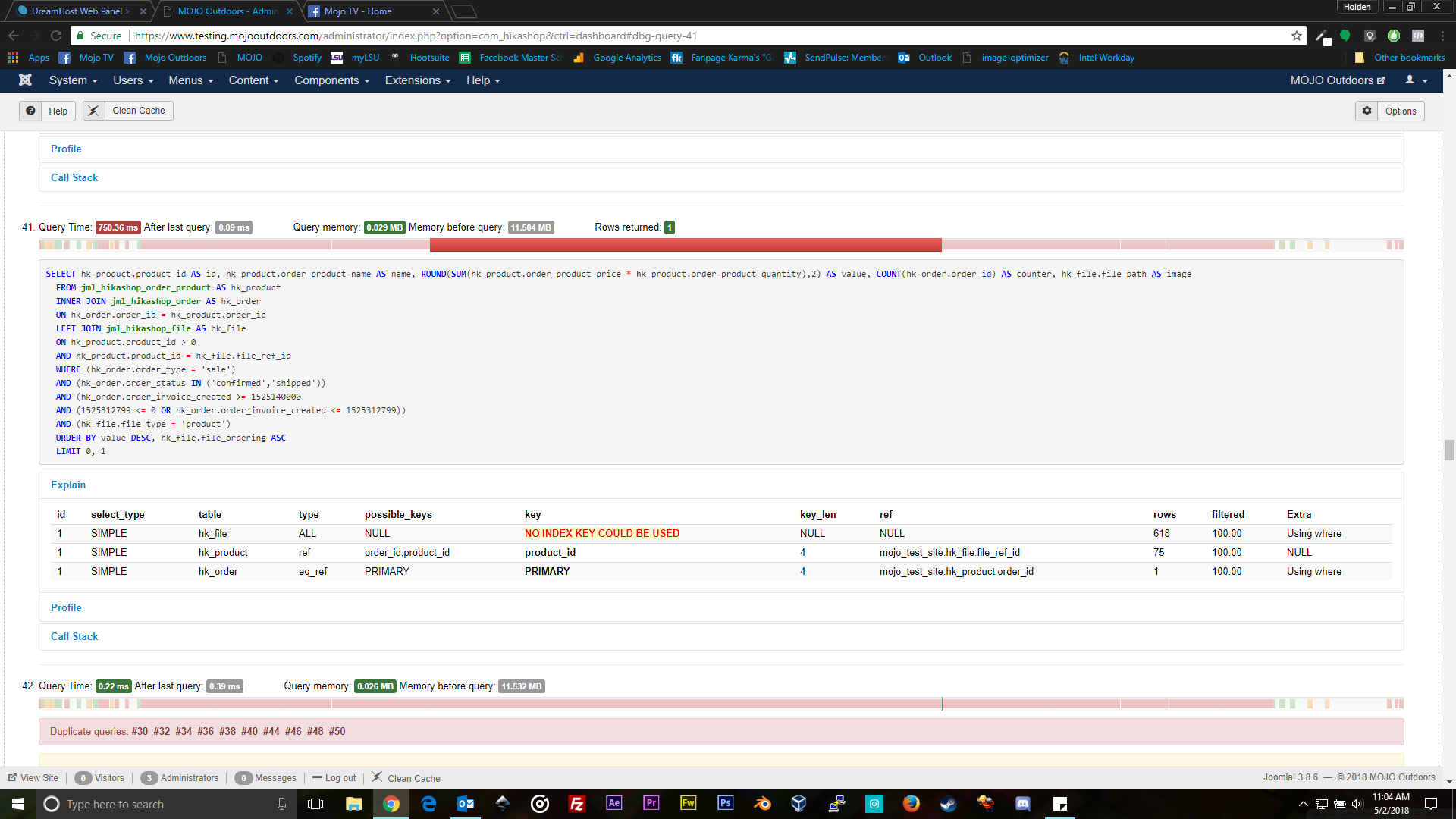Click the View Site link in footer
1456x819 pixels.
click(x=33, y=778)
